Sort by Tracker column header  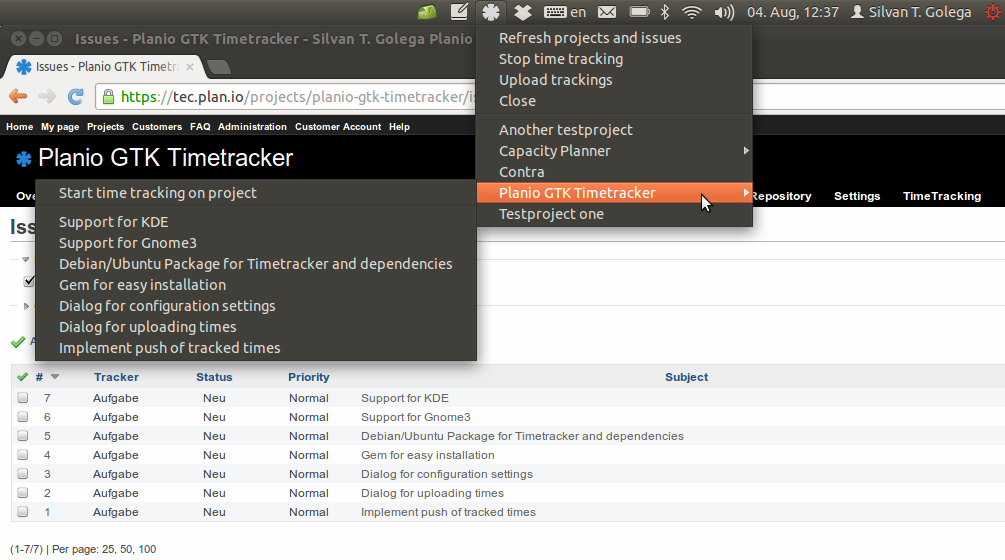point(116,377)
